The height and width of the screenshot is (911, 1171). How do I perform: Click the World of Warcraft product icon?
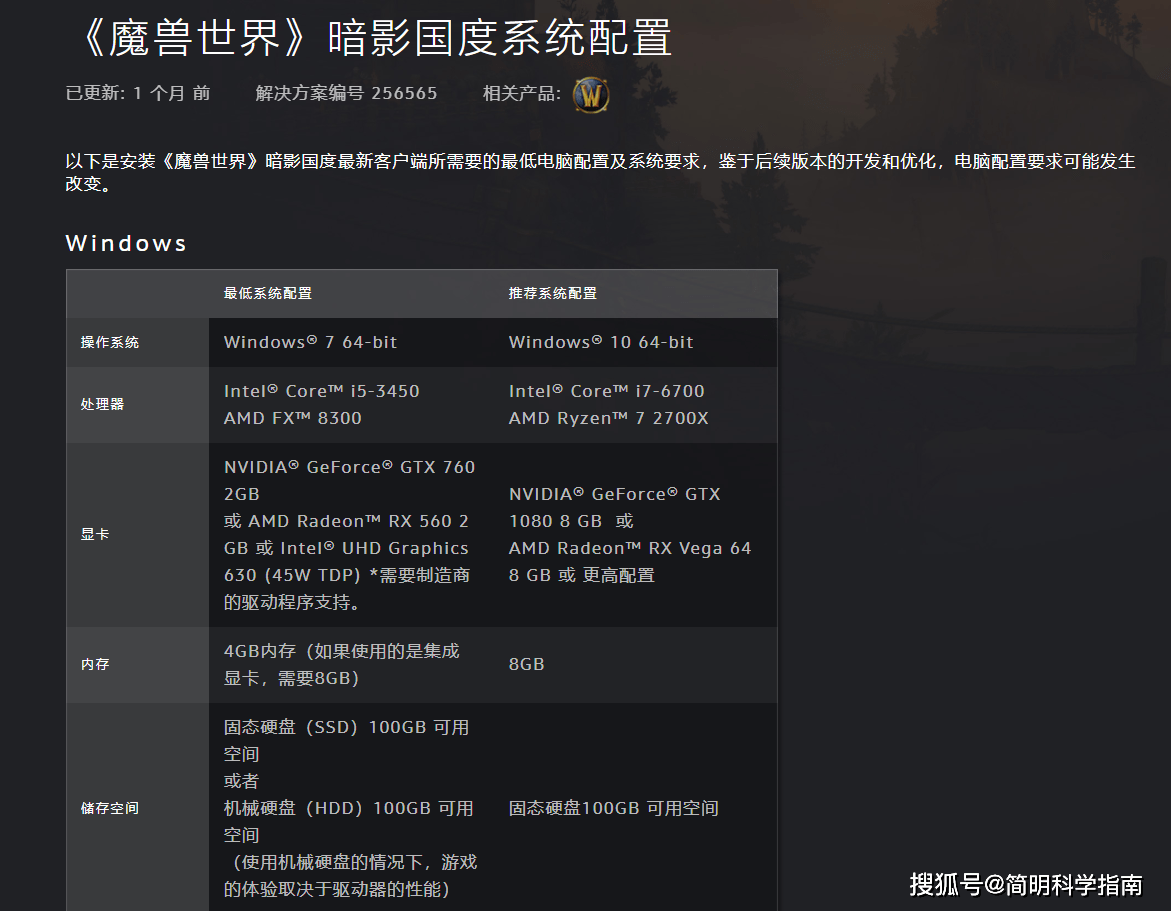(591, 95)
